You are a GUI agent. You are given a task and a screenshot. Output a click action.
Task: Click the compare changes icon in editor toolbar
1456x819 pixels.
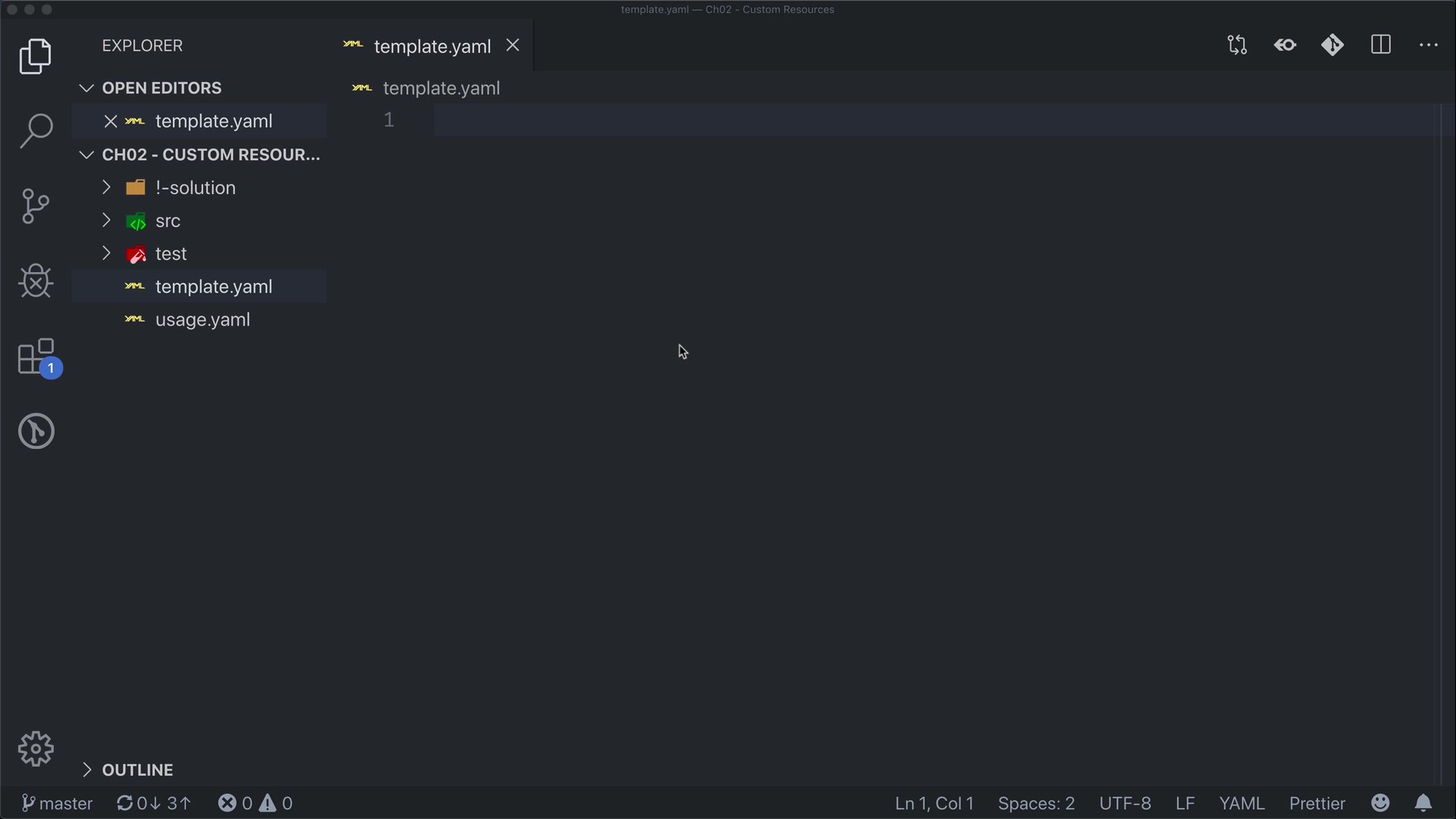coord(1237,45)
